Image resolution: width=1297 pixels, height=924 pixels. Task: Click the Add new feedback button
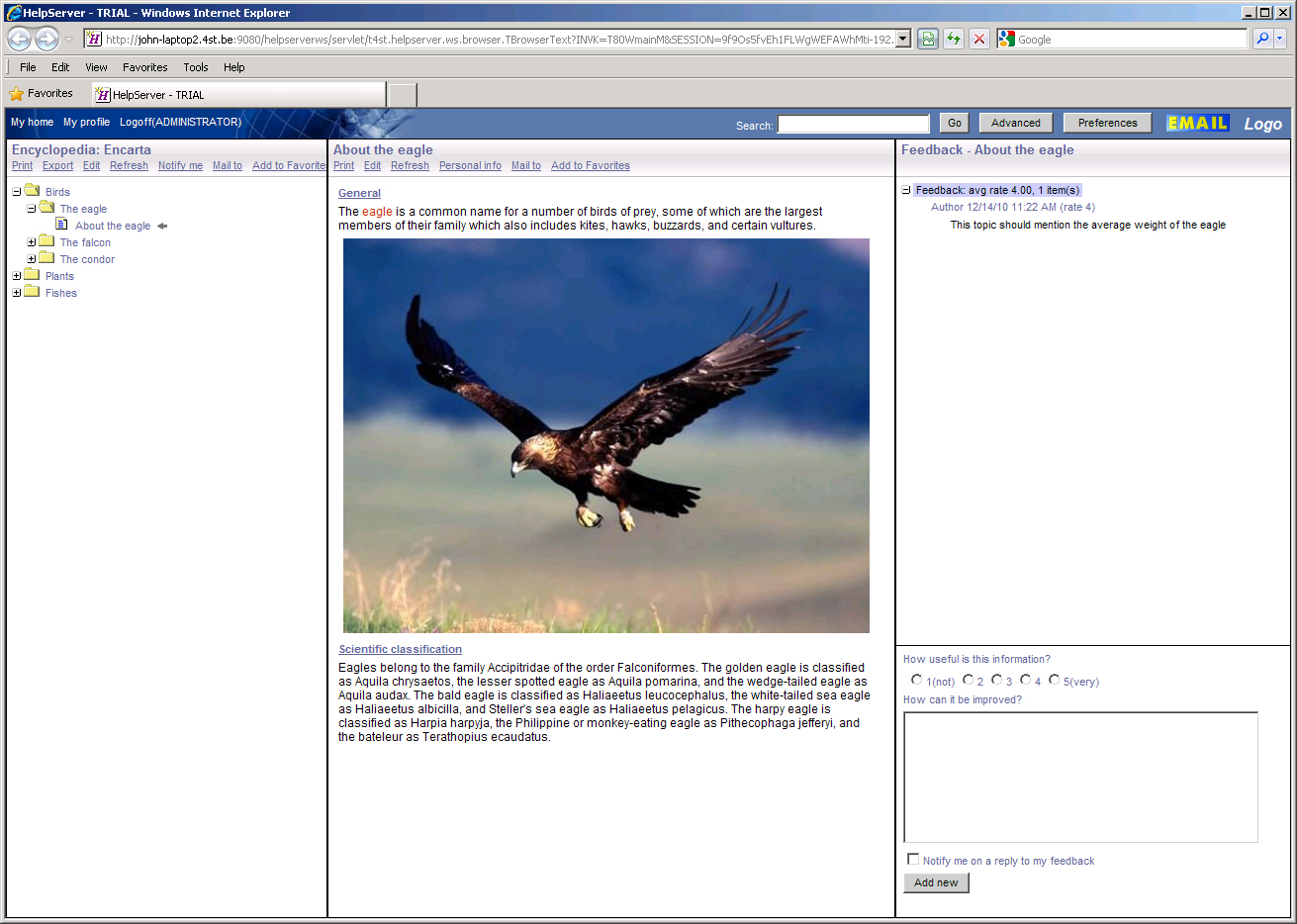click(936, 882)
